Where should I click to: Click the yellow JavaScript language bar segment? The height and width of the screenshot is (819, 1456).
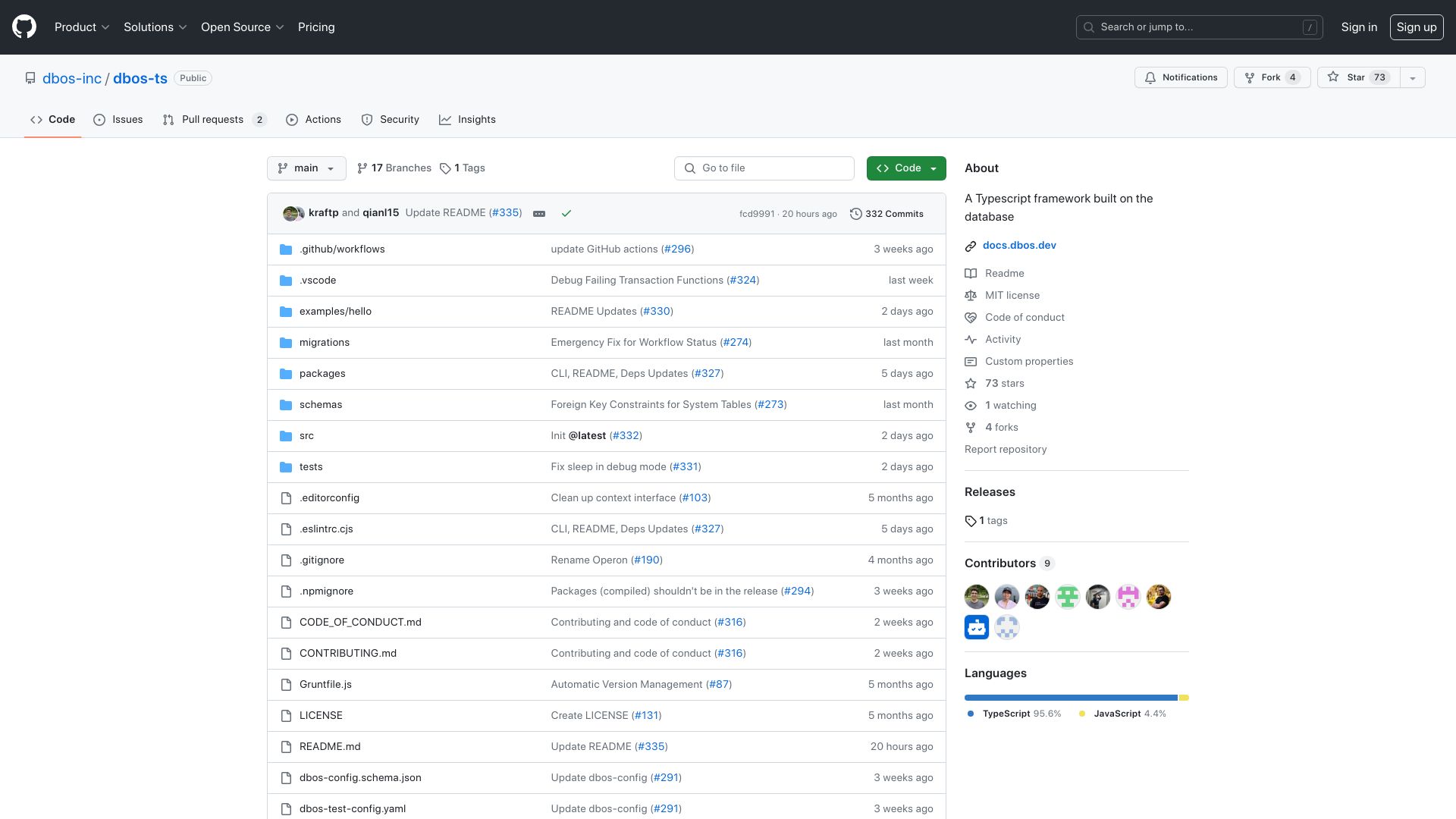pyautogui.click(x=1184, y=698)
